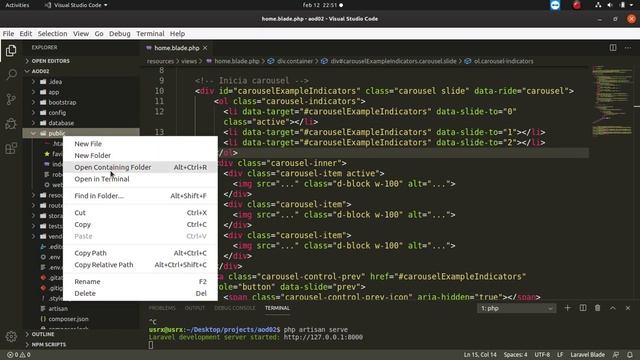
Task: Open the Extensions view
Action: pyautogui.click(x=11, y=148)
